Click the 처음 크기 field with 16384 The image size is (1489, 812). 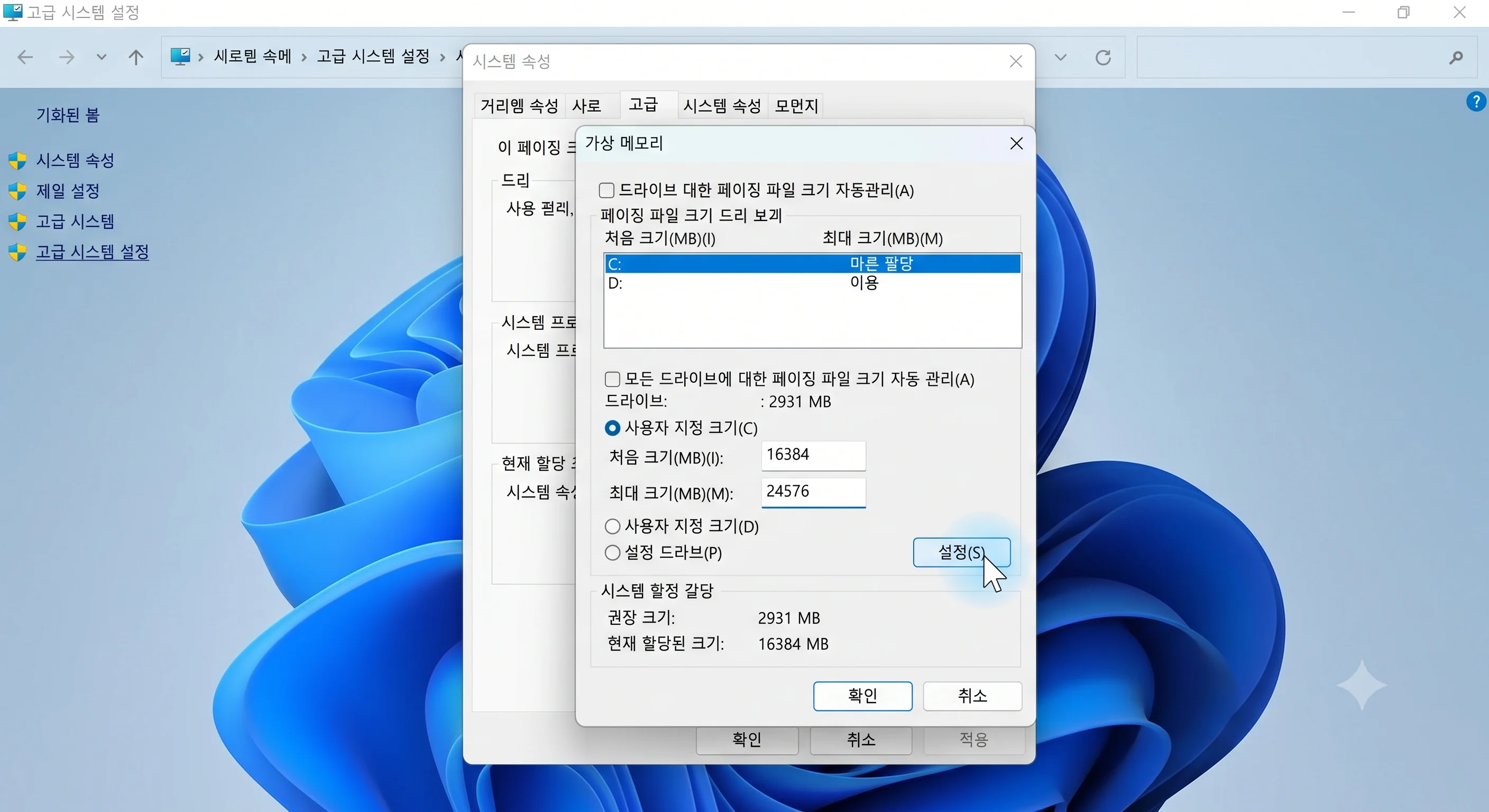[813, 455]
